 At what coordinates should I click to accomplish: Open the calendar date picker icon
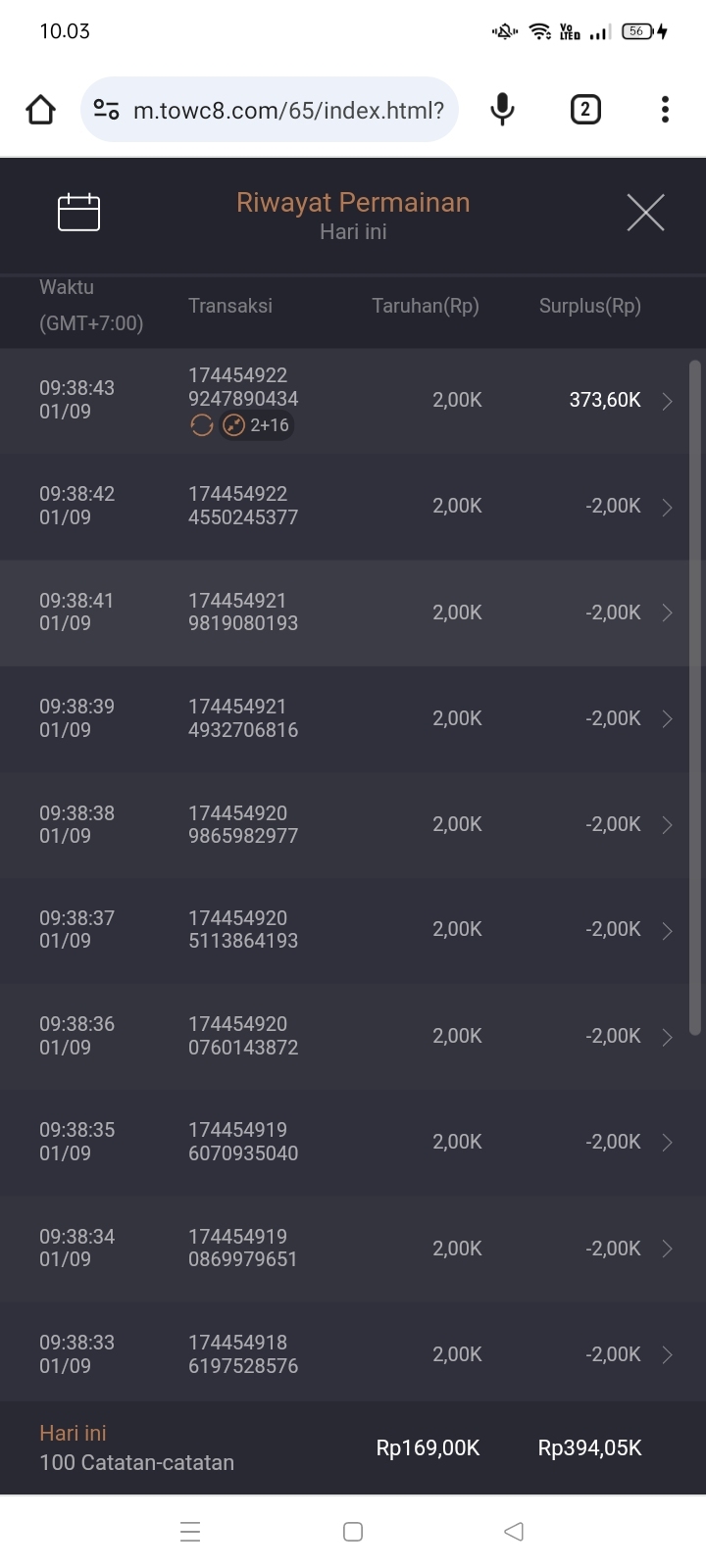tap(79, 213)
